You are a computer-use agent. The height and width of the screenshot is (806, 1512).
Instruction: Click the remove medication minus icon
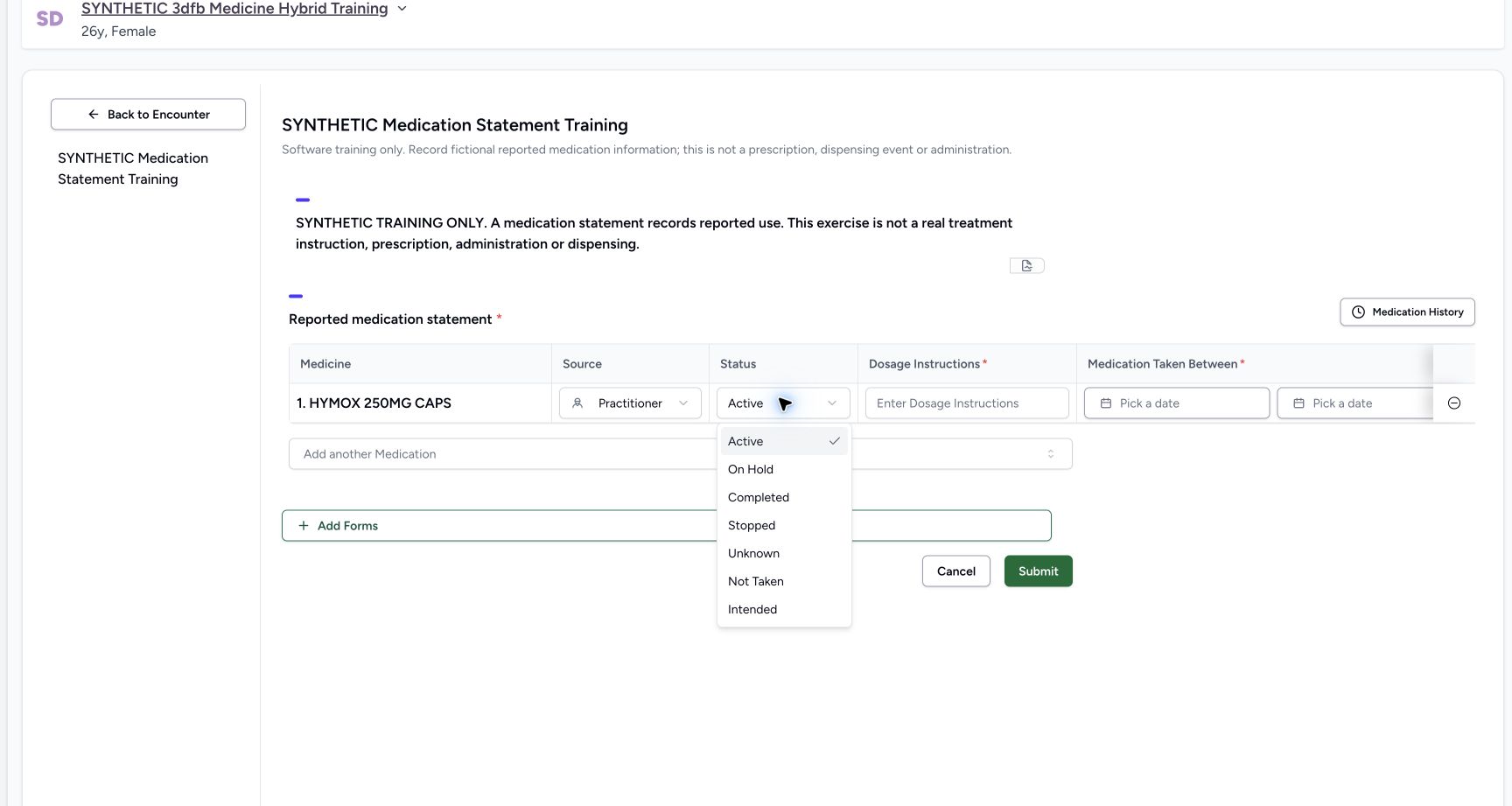pyautogui.click(x=1454, y=403)
